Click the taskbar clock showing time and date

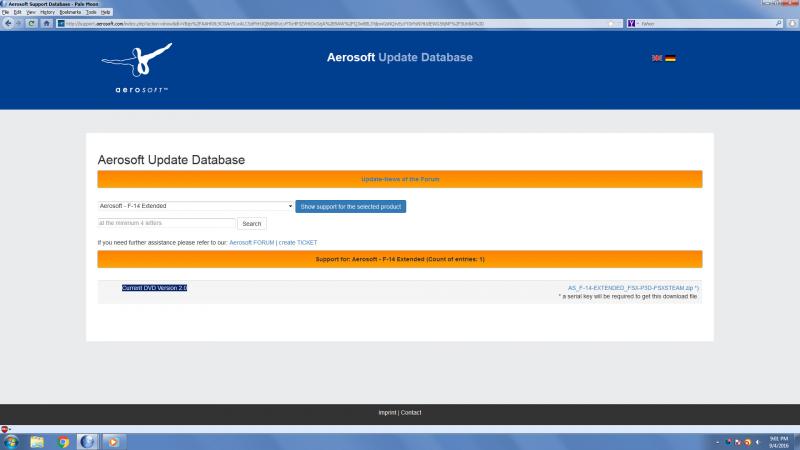pos(779,442)
